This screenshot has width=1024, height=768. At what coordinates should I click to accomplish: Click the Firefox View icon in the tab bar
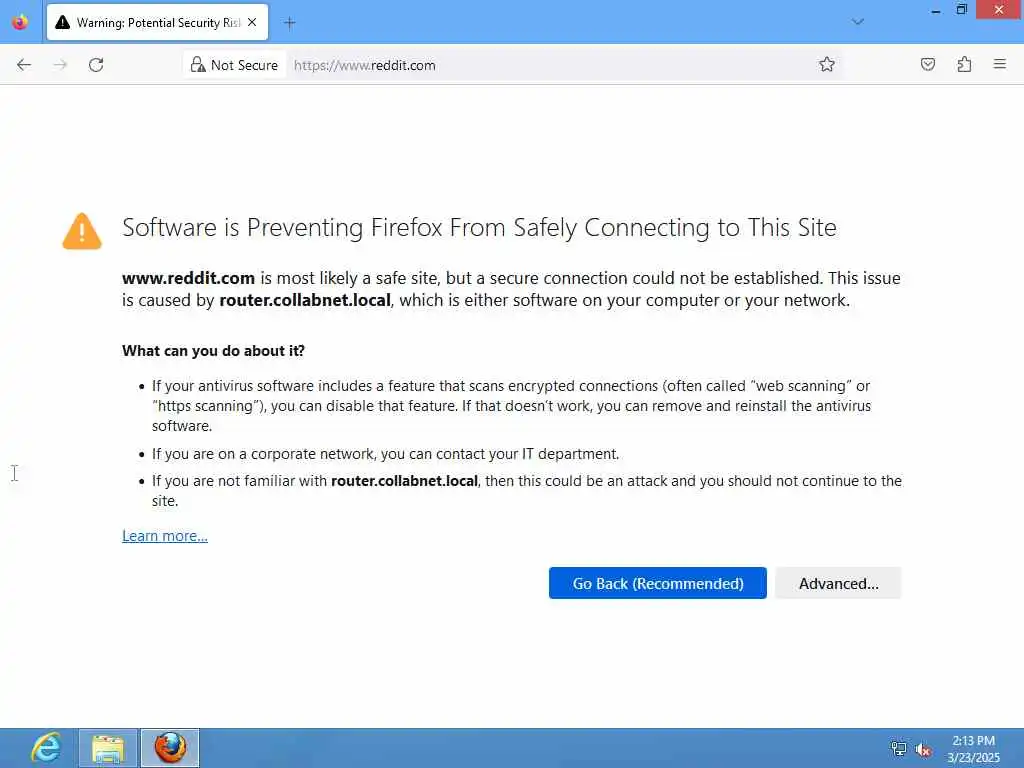coord(20,22)
